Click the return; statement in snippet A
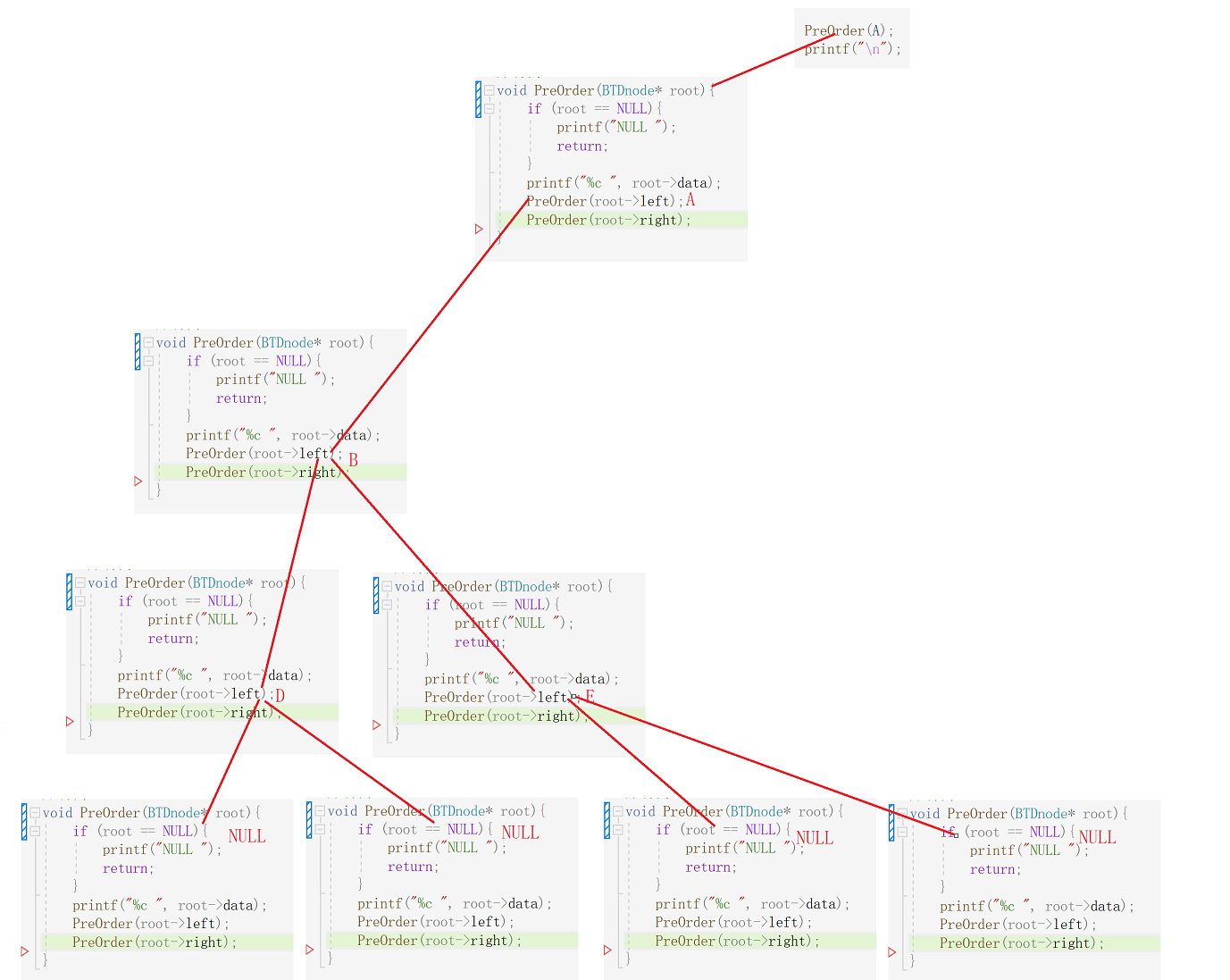 pos(582,146)
